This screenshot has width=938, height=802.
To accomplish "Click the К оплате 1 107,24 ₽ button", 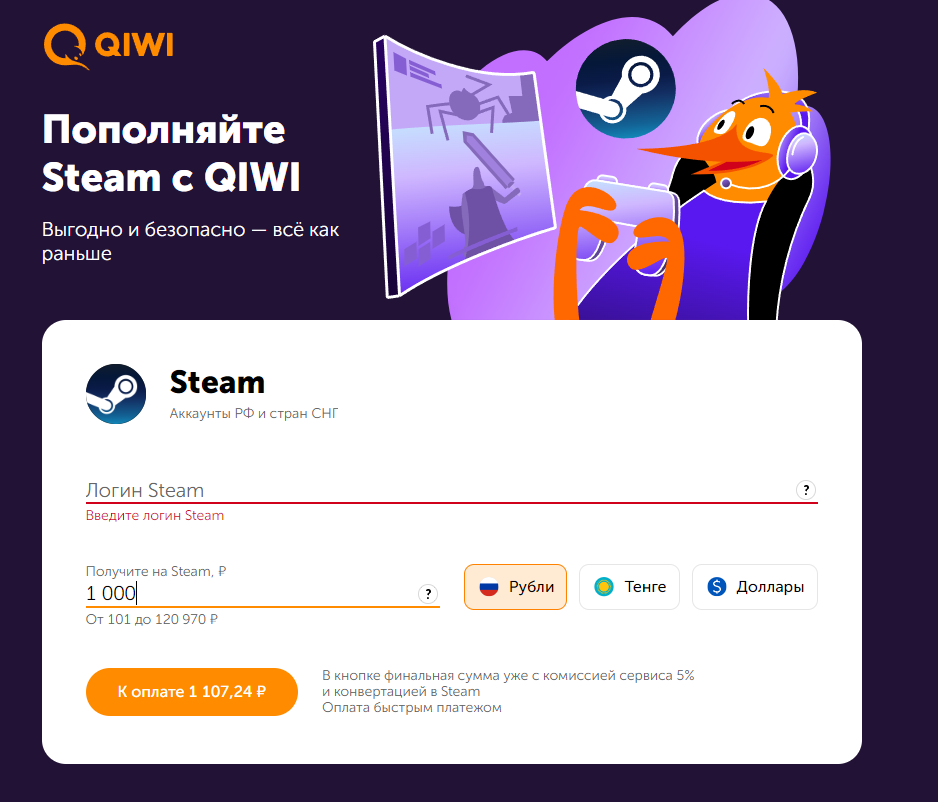I will click(191, 692).
